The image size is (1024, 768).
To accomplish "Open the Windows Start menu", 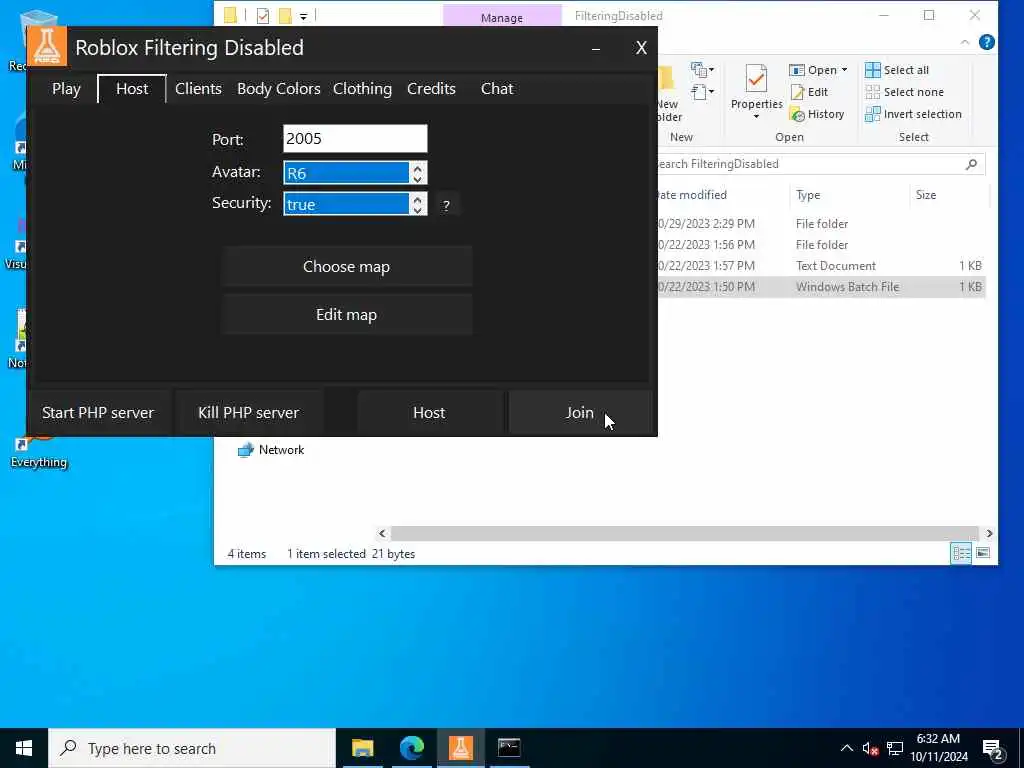I will pos(24,748).
